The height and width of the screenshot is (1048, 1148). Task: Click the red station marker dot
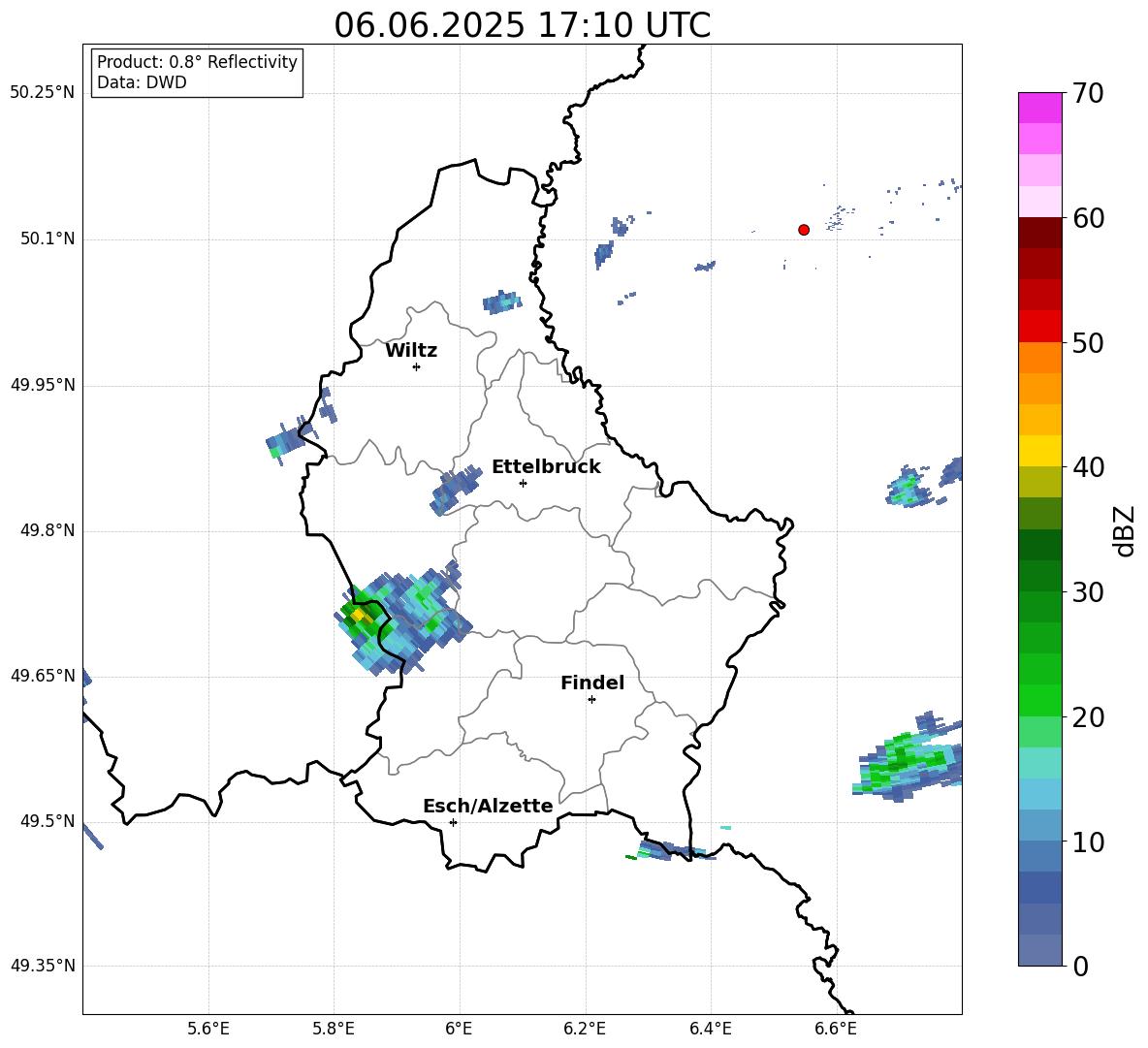tap(804, 230)
